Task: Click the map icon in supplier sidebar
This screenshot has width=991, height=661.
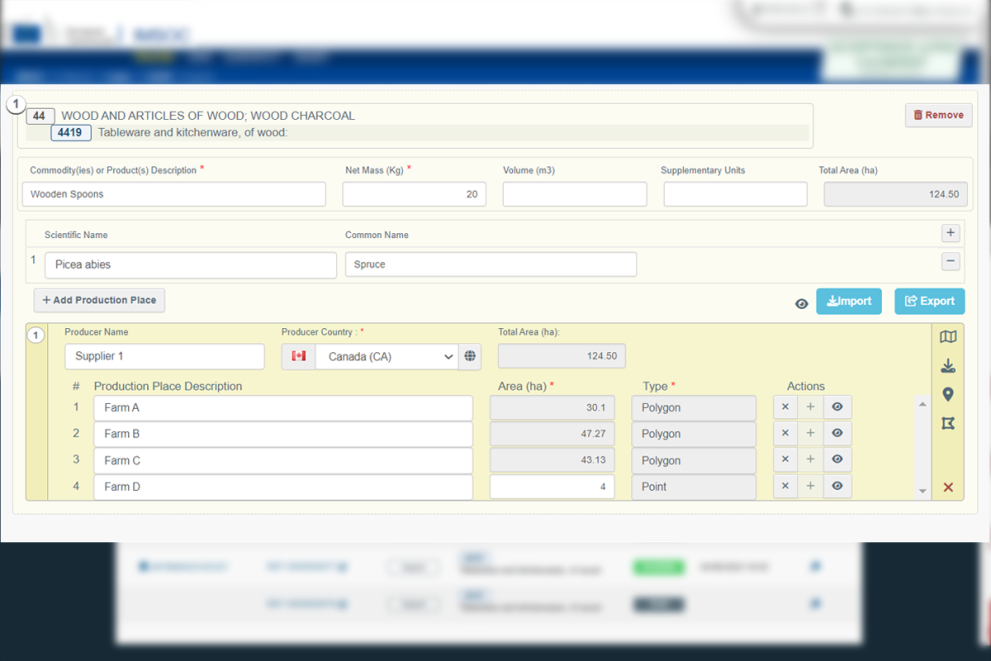Action: 948,337
